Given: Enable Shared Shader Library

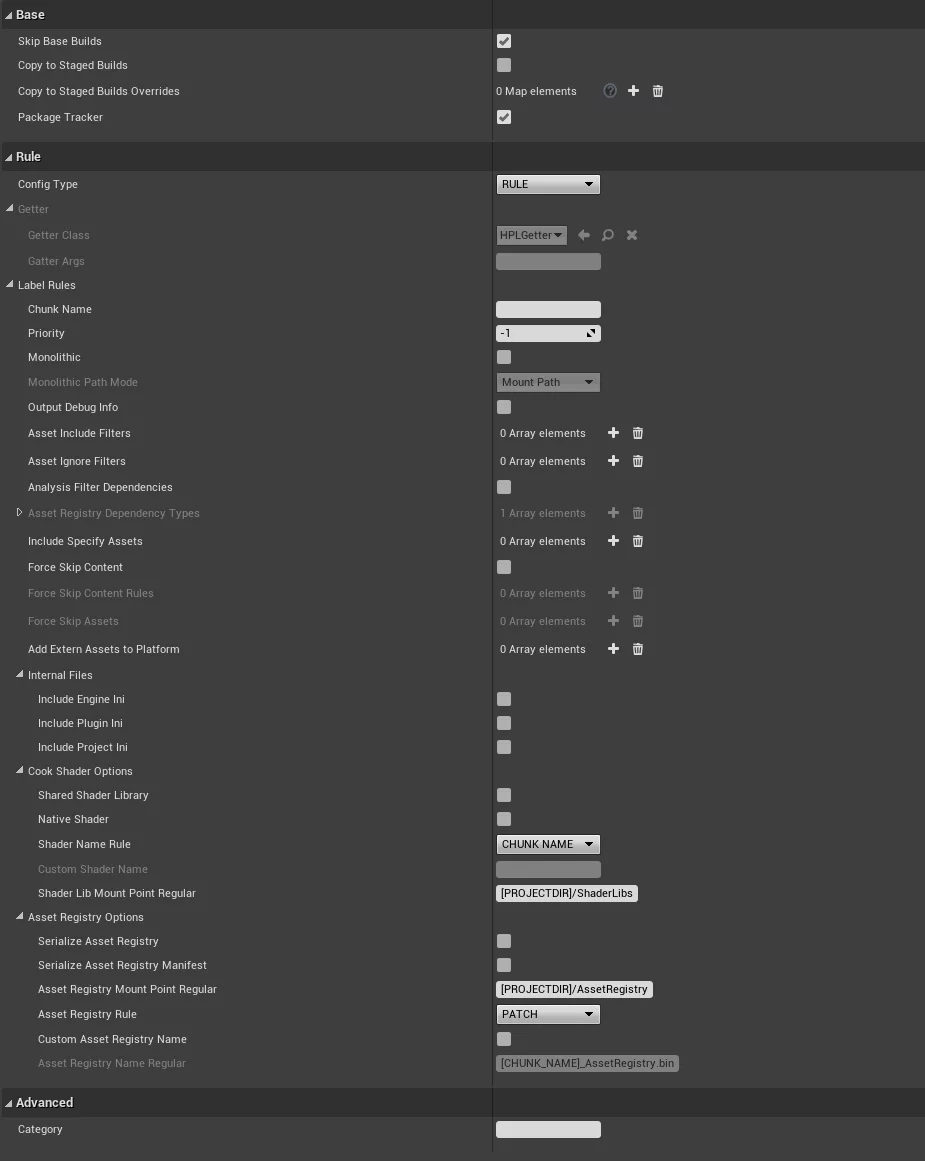Looking at the screenshot, I should pyautogui.click(x=504, y=794).
